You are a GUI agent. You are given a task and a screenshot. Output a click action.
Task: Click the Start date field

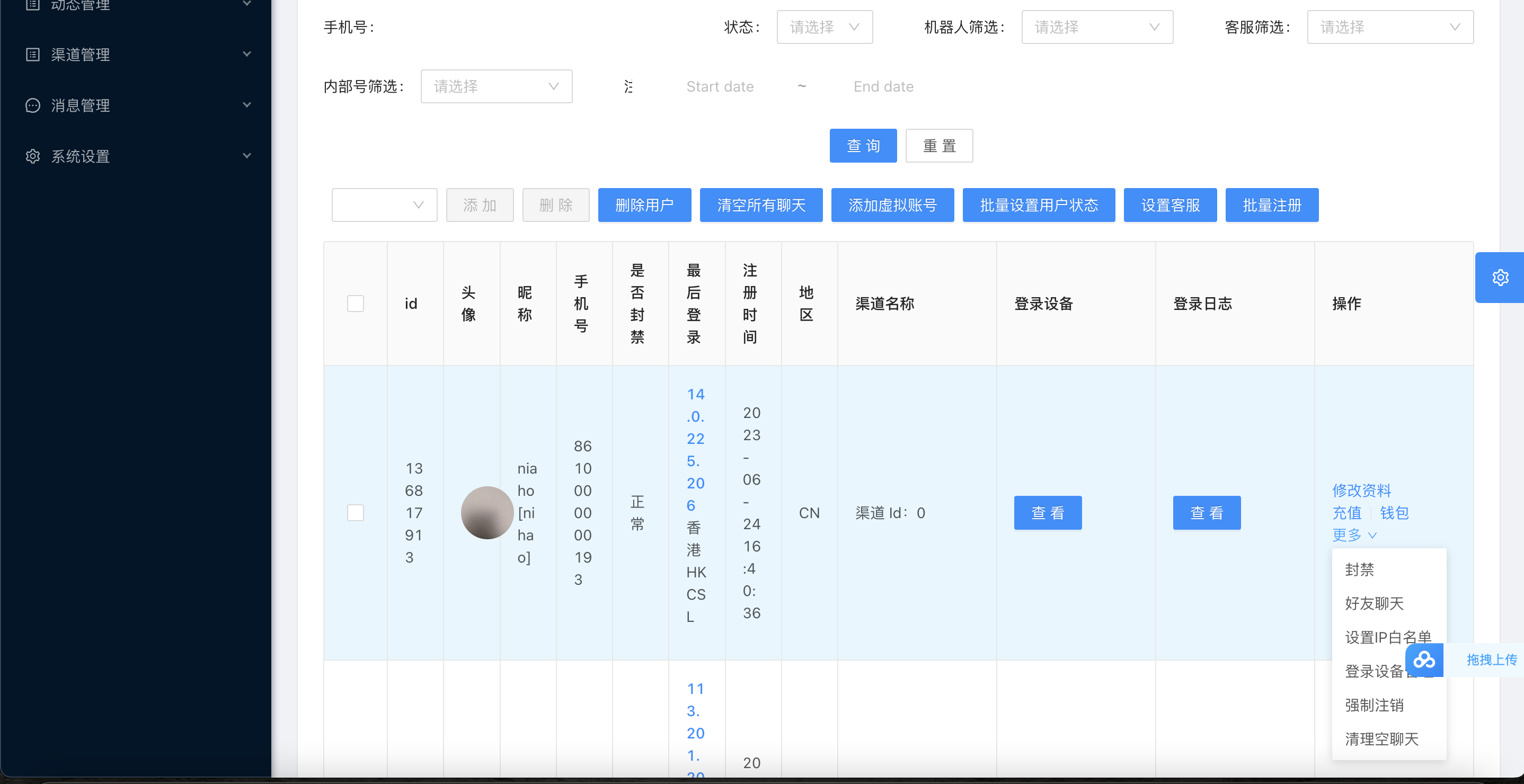pos(720,86)
